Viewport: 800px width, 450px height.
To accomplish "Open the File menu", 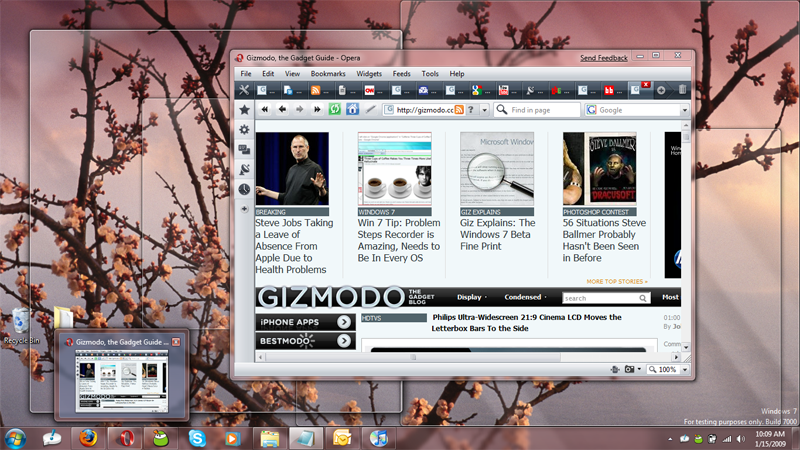I will (x=246, y=73).
